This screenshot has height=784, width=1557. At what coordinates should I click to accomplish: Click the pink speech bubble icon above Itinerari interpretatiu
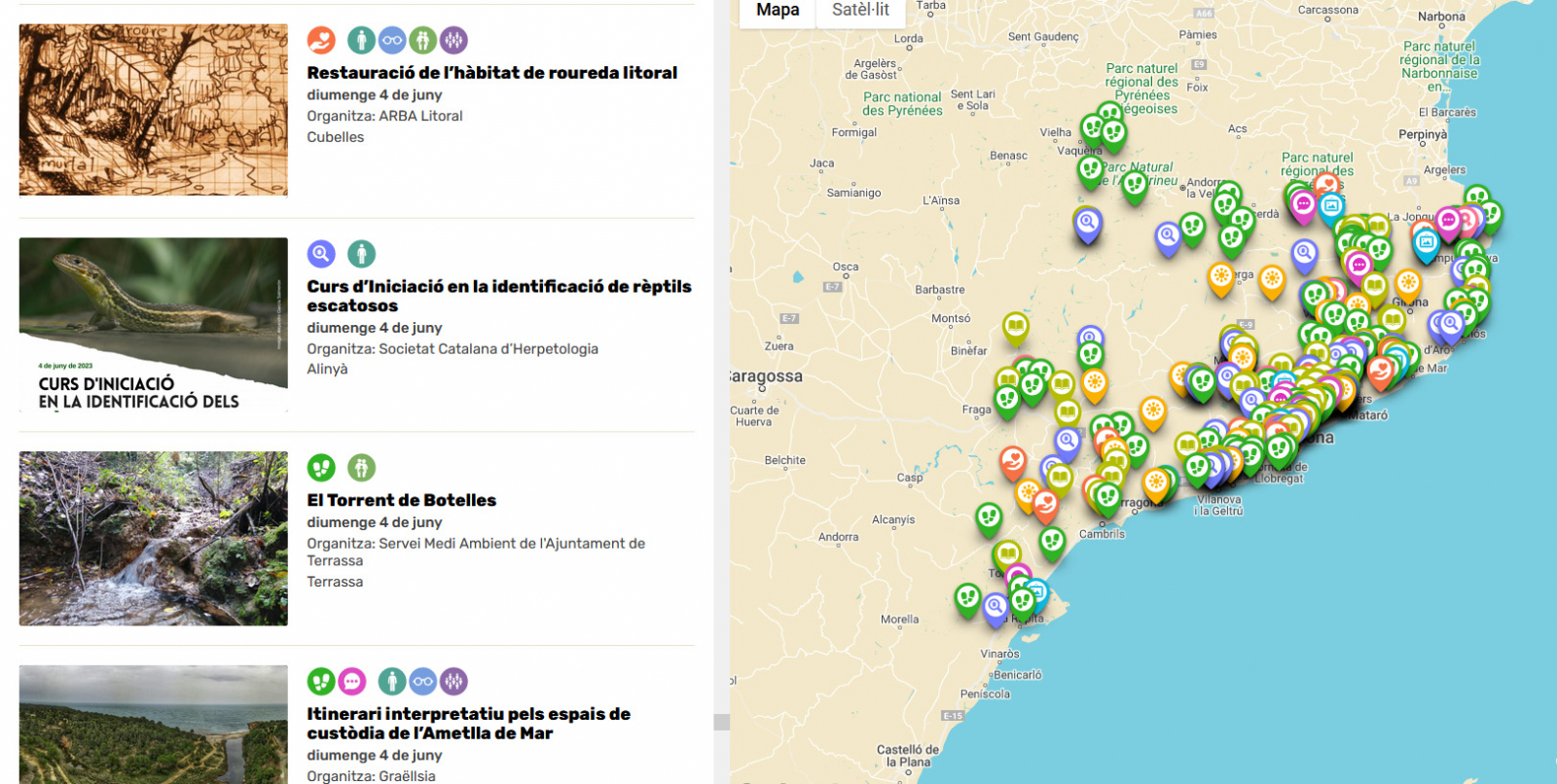point(351,682)
